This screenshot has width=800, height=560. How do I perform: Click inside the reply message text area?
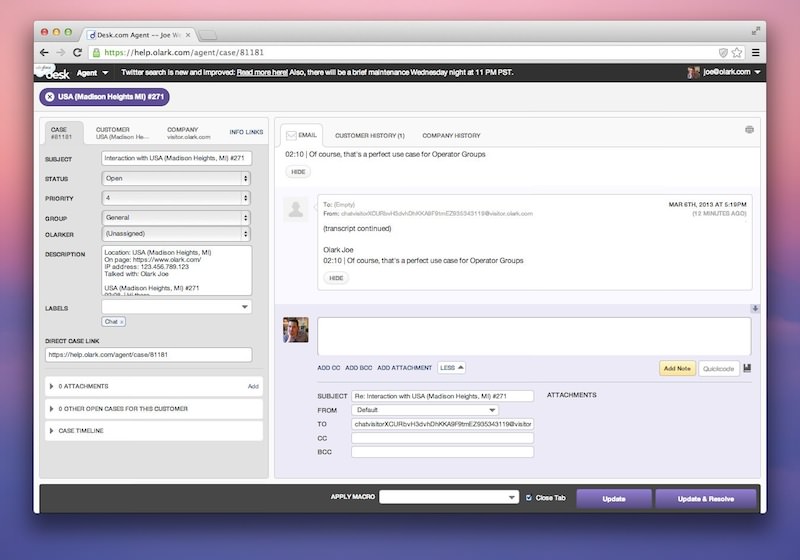534,336
